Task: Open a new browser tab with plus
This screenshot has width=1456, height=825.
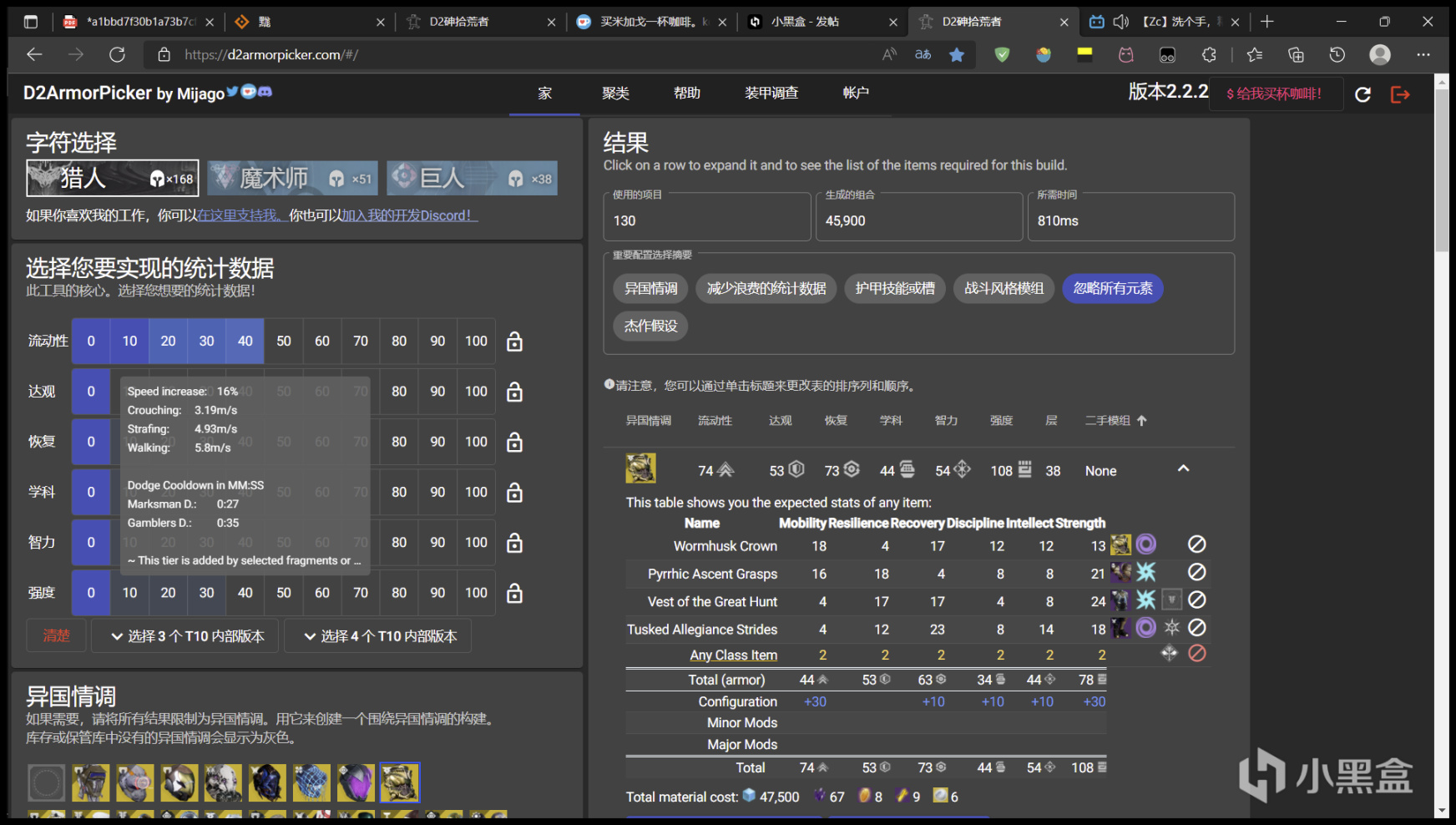Action: point(1267,22)
